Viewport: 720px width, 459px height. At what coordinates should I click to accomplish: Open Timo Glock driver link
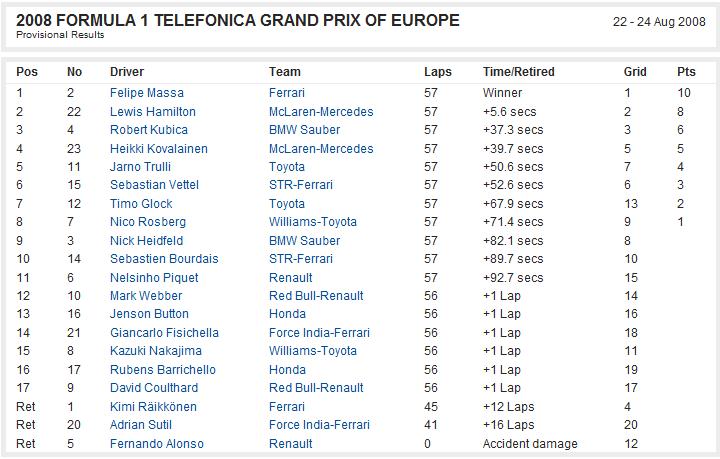pyautogui.click(x=141, y=204)
